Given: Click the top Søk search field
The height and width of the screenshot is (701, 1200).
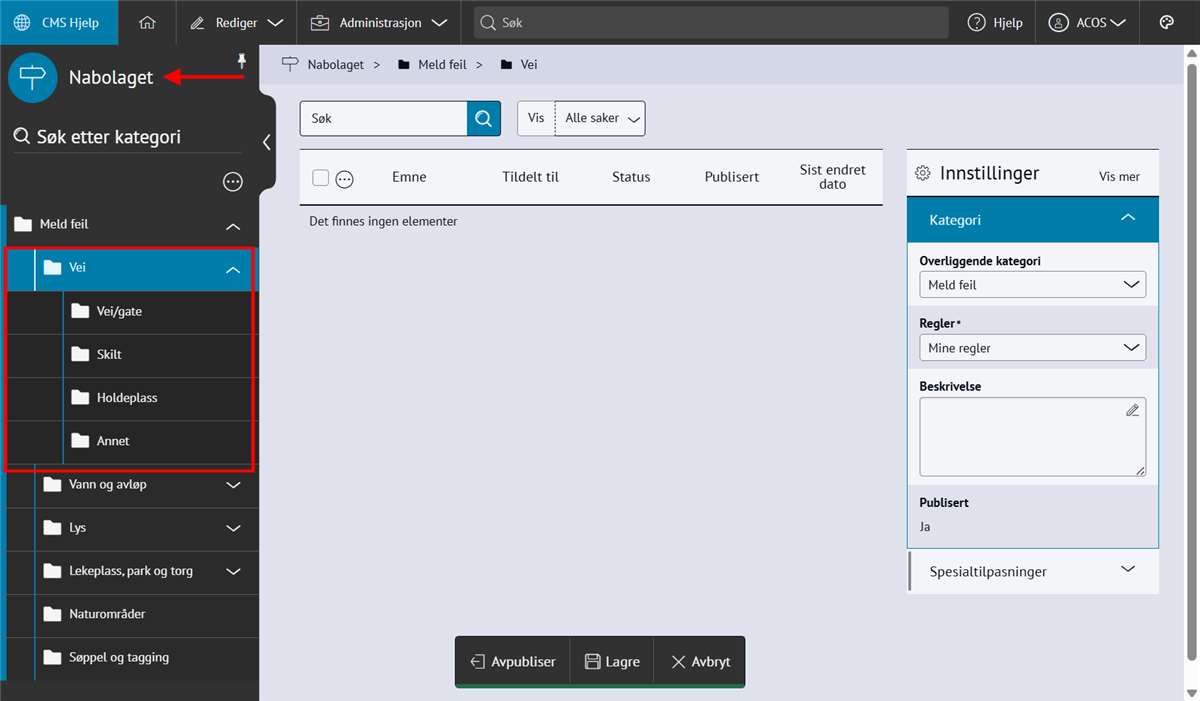Looking at the screenshot, I should pyautogui.click(x=710, y=22).
